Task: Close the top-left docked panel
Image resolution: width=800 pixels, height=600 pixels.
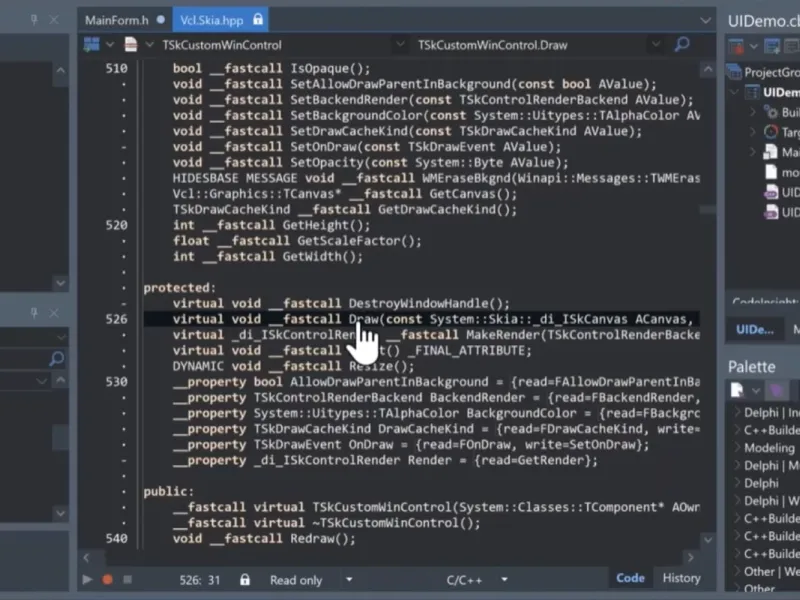Action: 54,20
